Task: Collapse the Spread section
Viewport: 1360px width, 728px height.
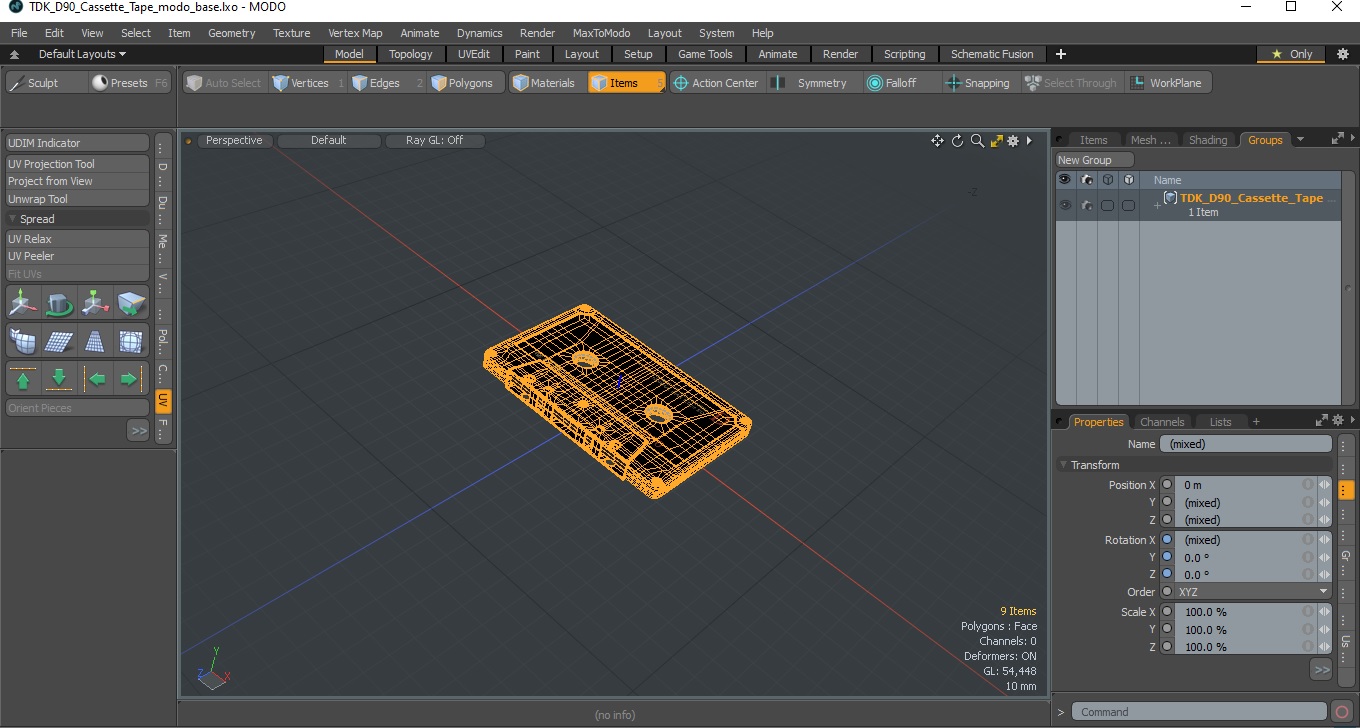Action: click(x=13, y=219)
